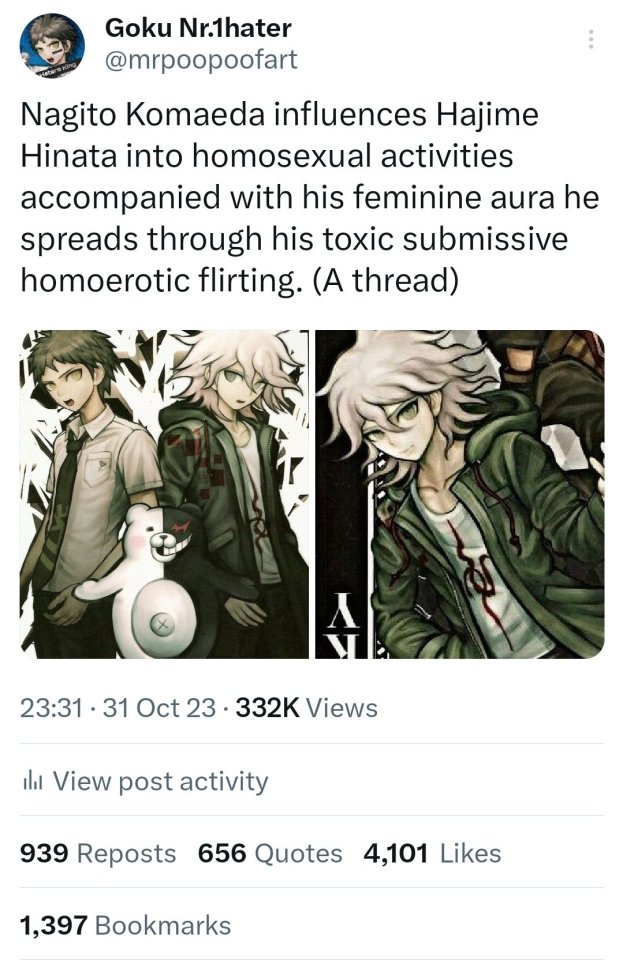Open the 939 Reposts list
This screenshot has width=623, height=960.
[98, 853]
